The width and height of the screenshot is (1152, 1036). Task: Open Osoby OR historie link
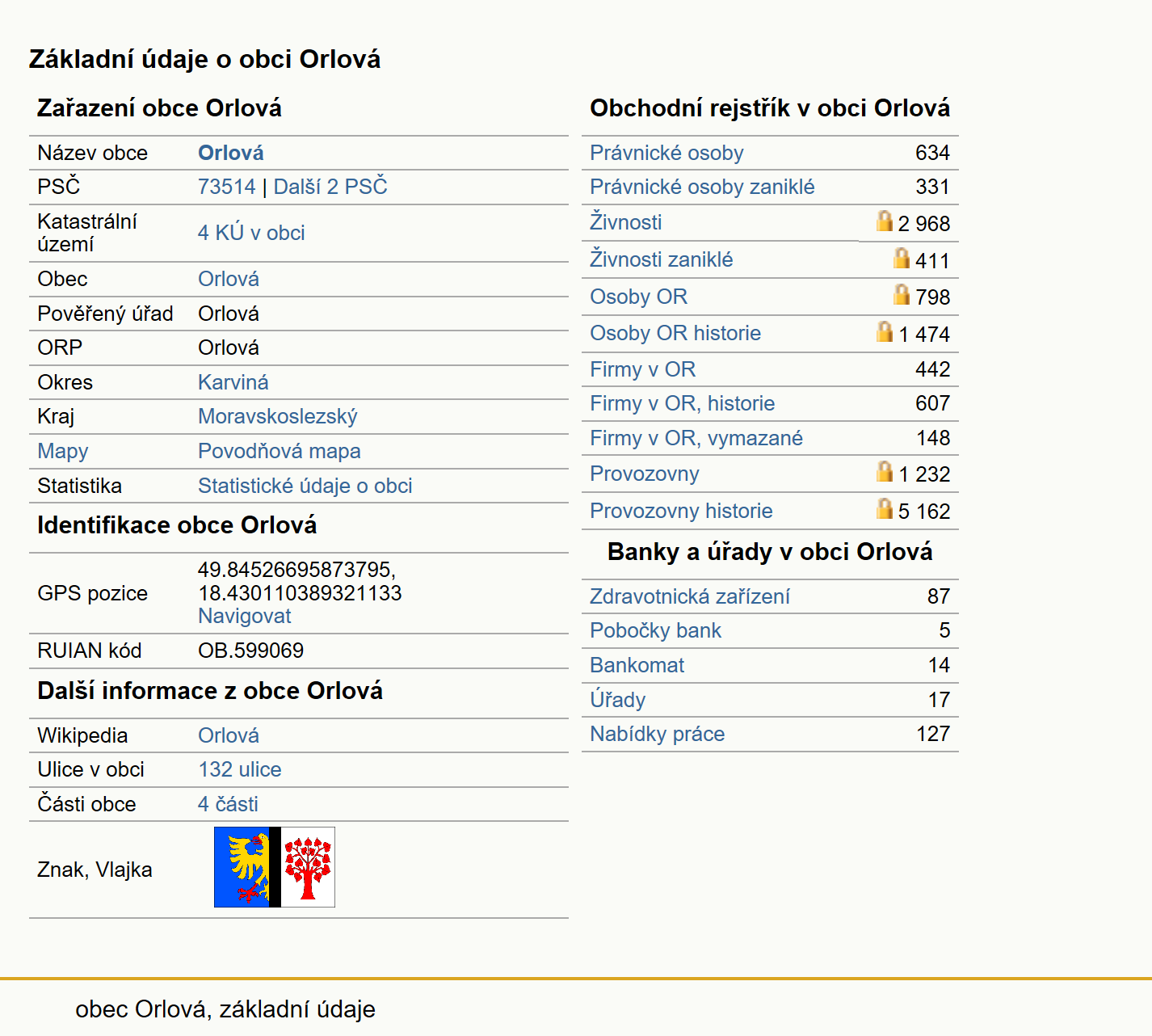675,333
